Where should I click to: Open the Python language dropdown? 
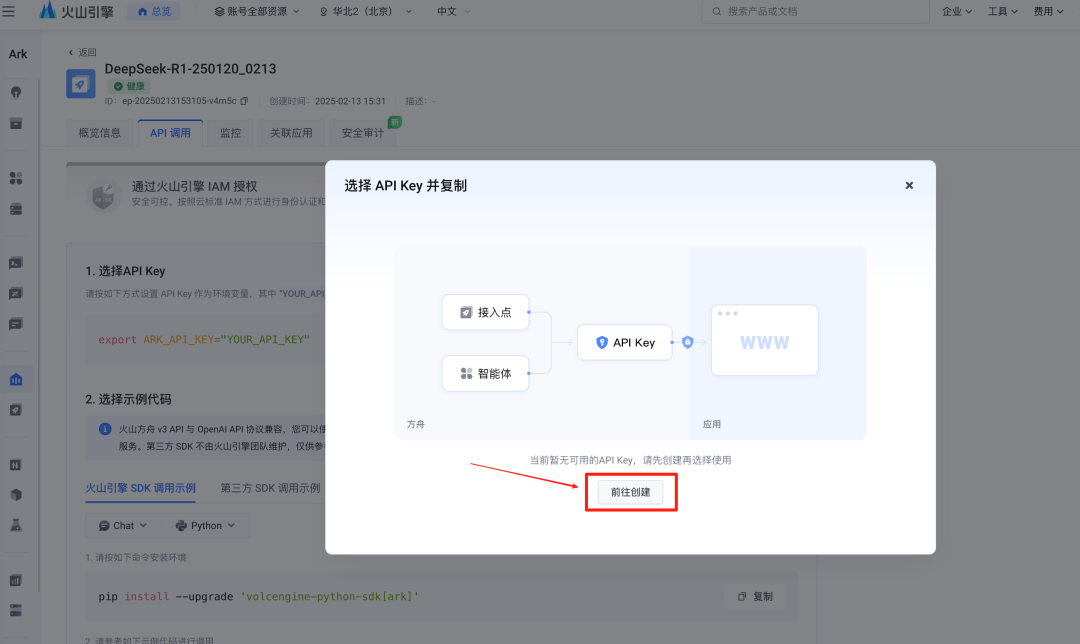205,526
